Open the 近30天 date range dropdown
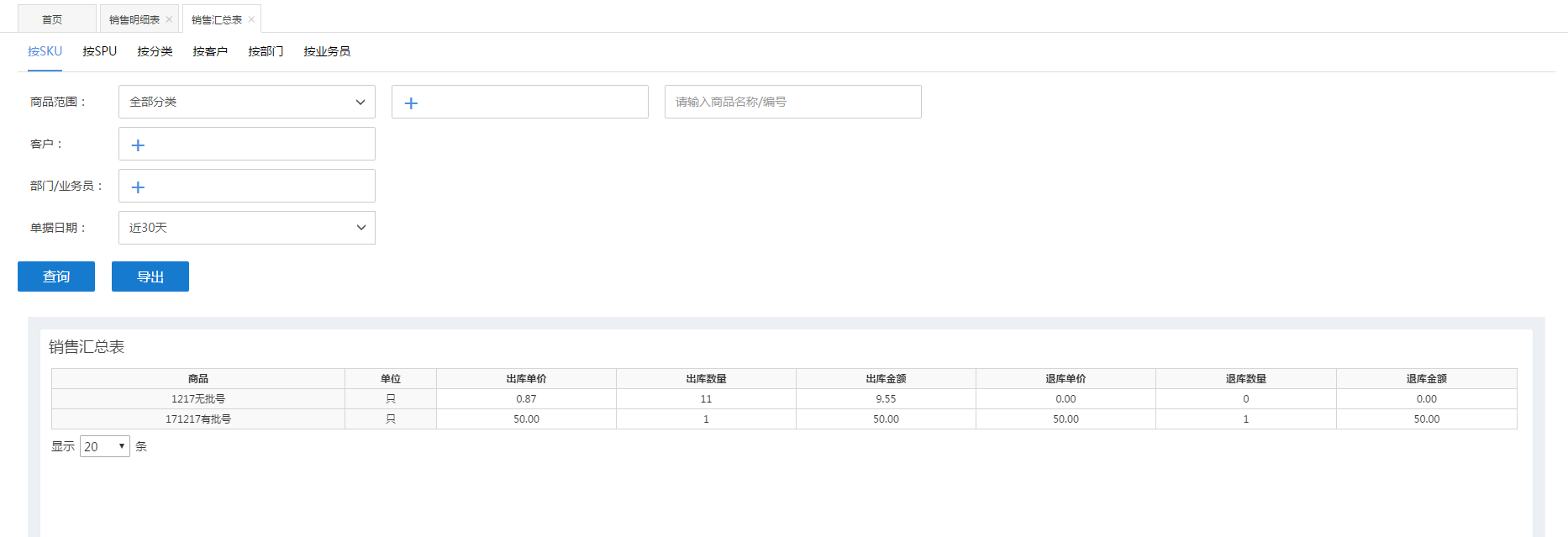This screenshot has width=1568, height=537. point(247,228)
